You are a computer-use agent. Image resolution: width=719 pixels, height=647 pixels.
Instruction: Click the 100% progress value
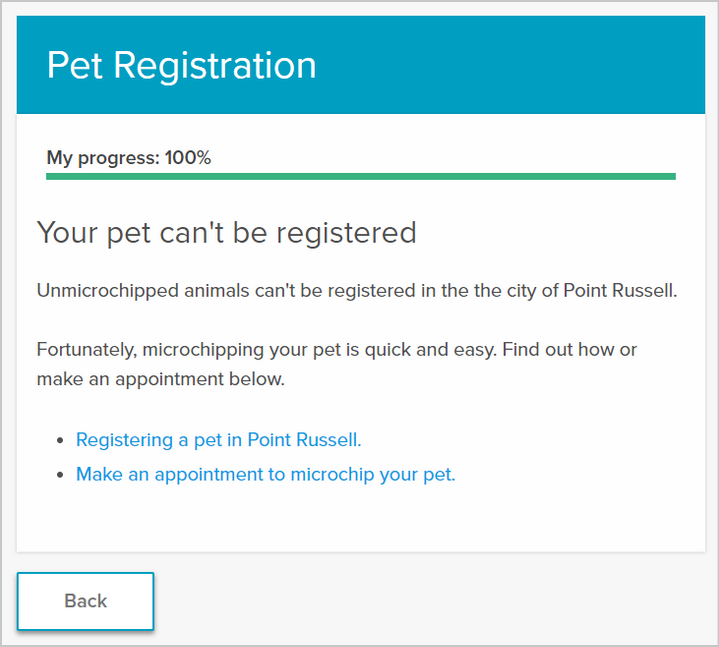click(x=188, y=157)
